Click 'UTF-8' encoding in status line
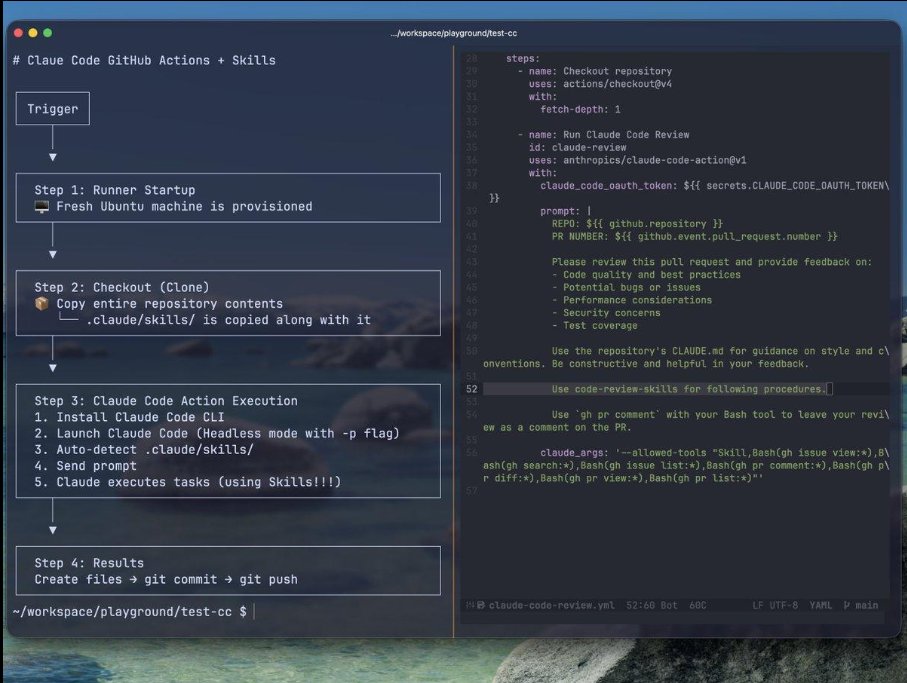The height and width of the screenshot is (683, 907). (783, 605)
